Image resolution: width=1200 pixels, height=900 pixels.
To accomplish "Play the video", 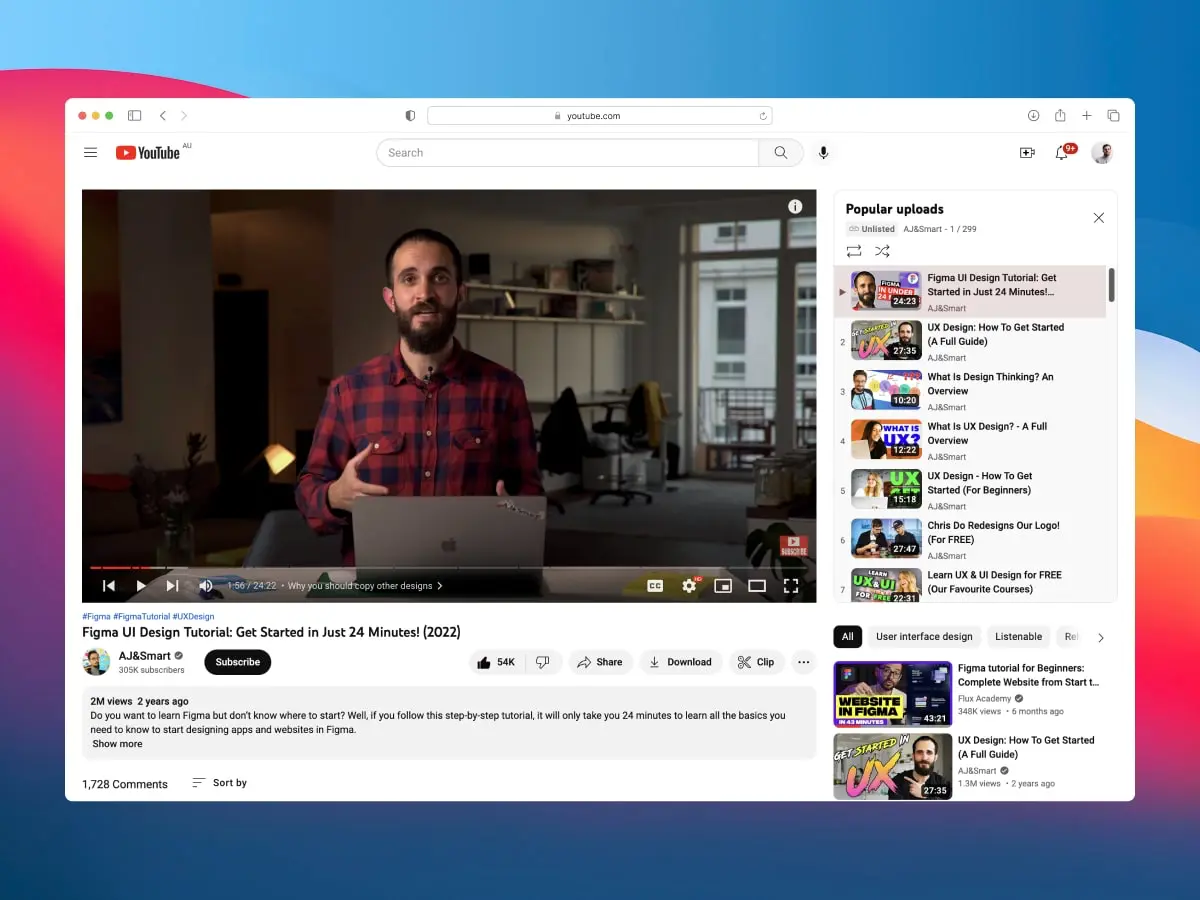I will 141,586.
